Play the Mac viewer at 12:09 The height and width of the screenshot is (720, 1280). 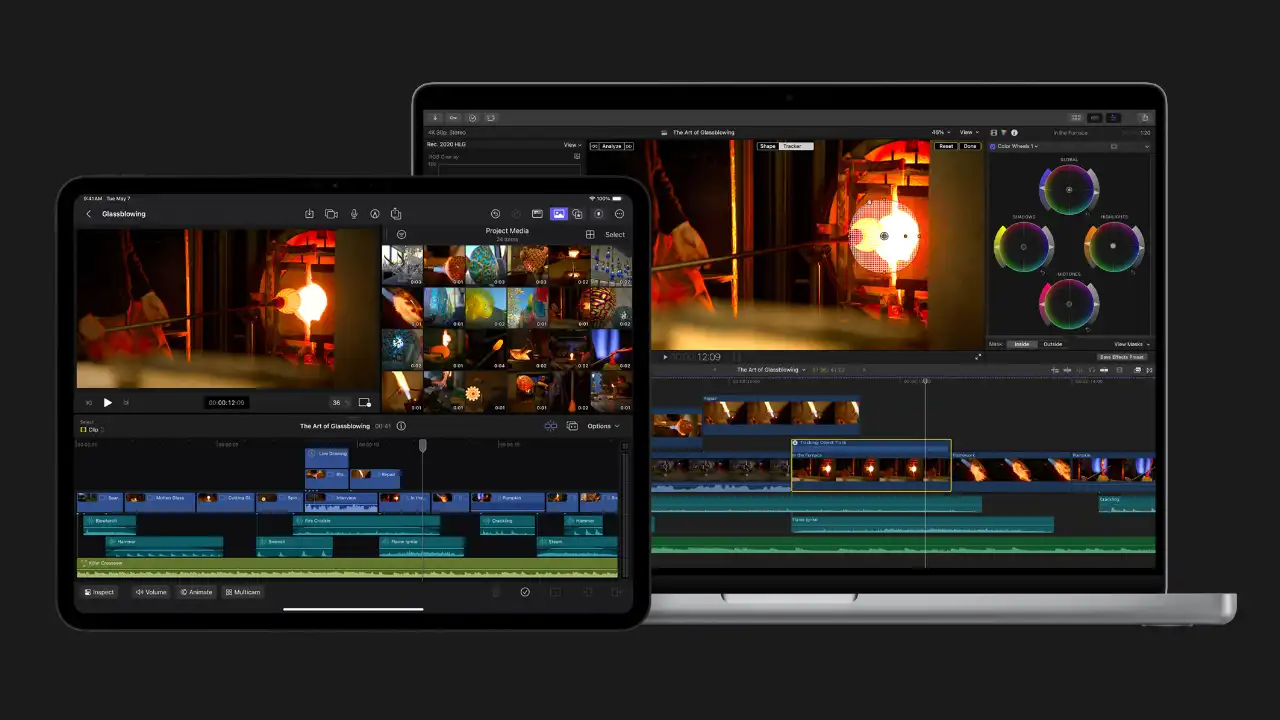tap(665, 357)
